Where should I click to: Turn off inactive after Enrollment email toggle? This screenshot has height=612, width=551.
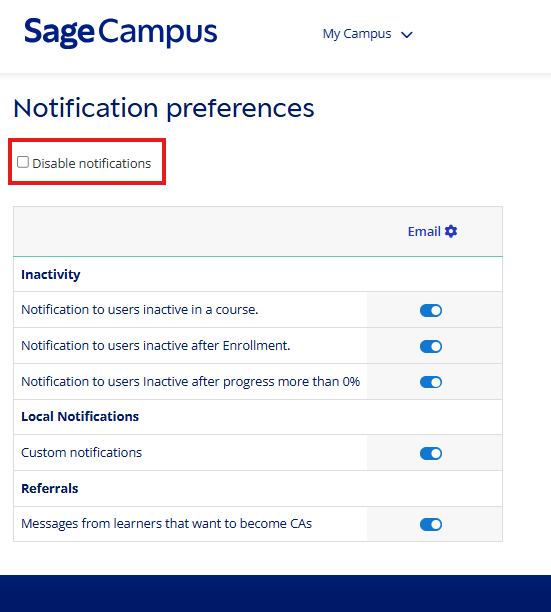(431, 346)
